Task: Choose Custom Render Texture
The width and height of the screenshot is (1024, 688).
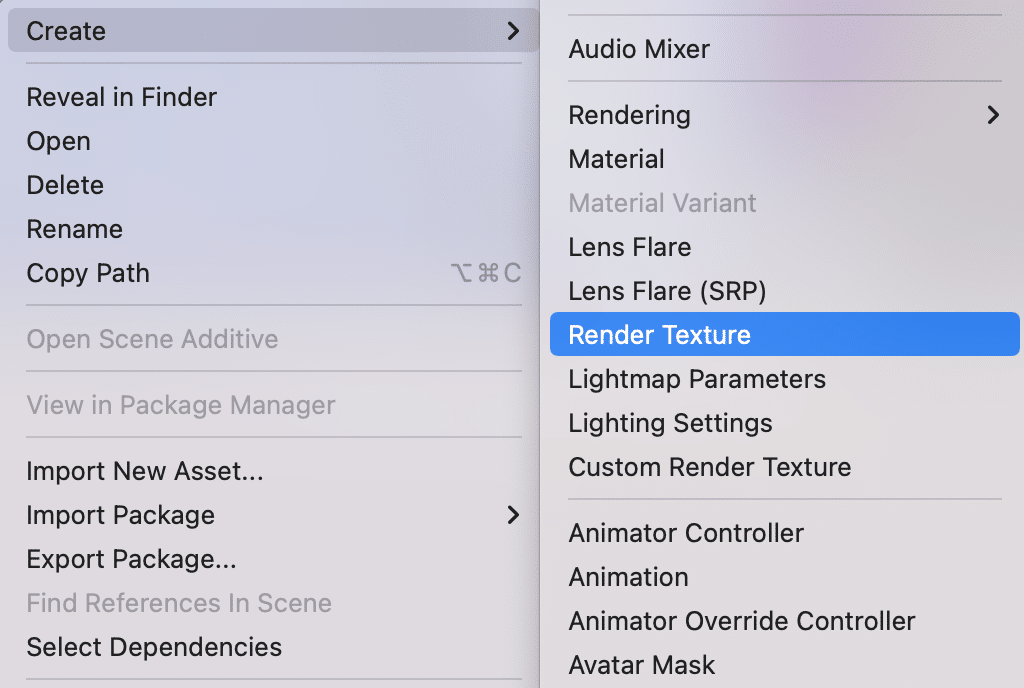Action: (x=710, y=467)
